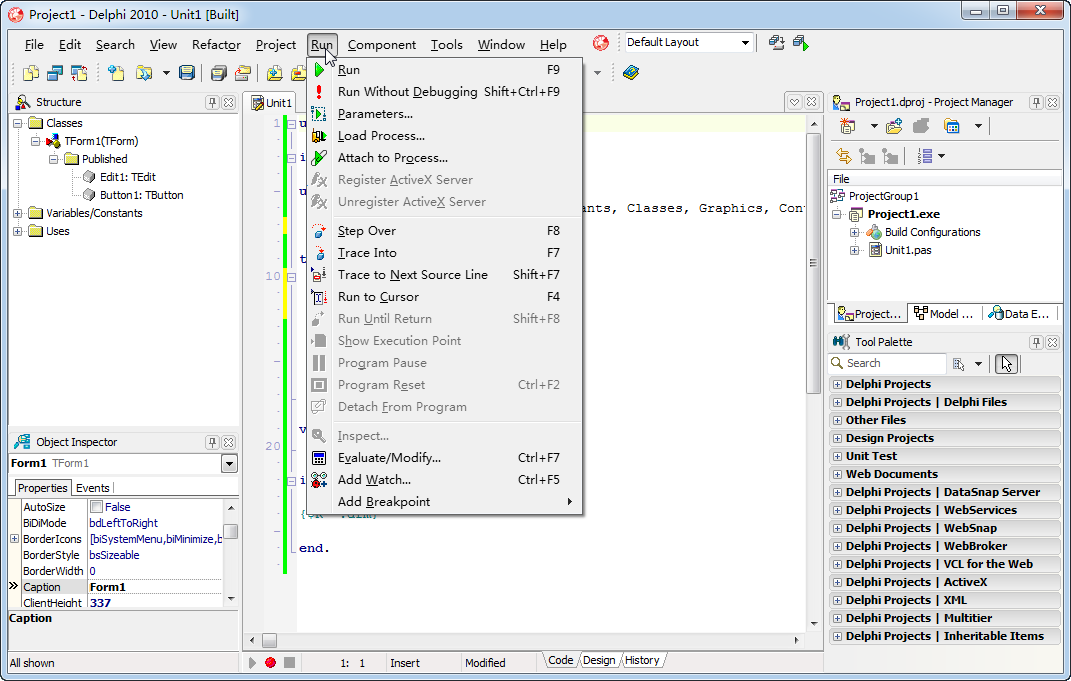
Task: Click the red globe icon in menu bar
Action: tap(600, 43)
